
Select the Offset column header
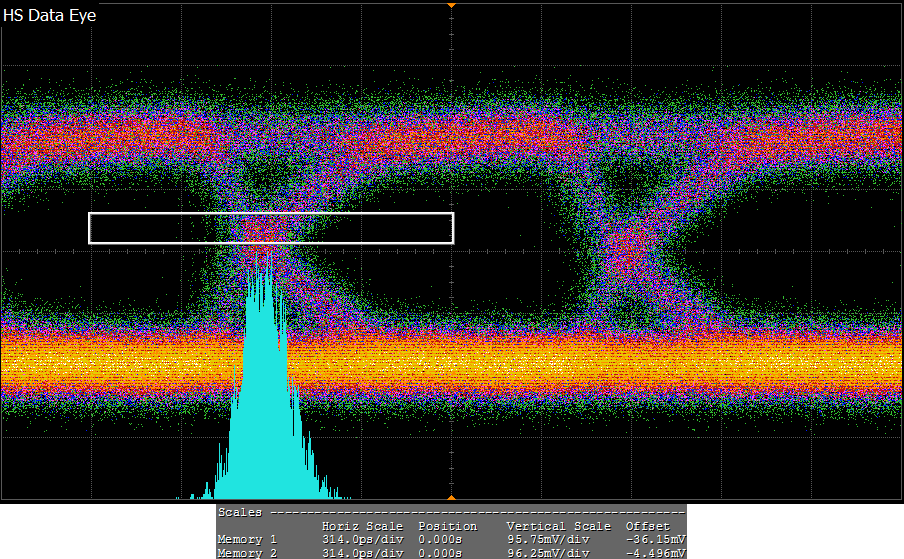[x=646, y=526]
